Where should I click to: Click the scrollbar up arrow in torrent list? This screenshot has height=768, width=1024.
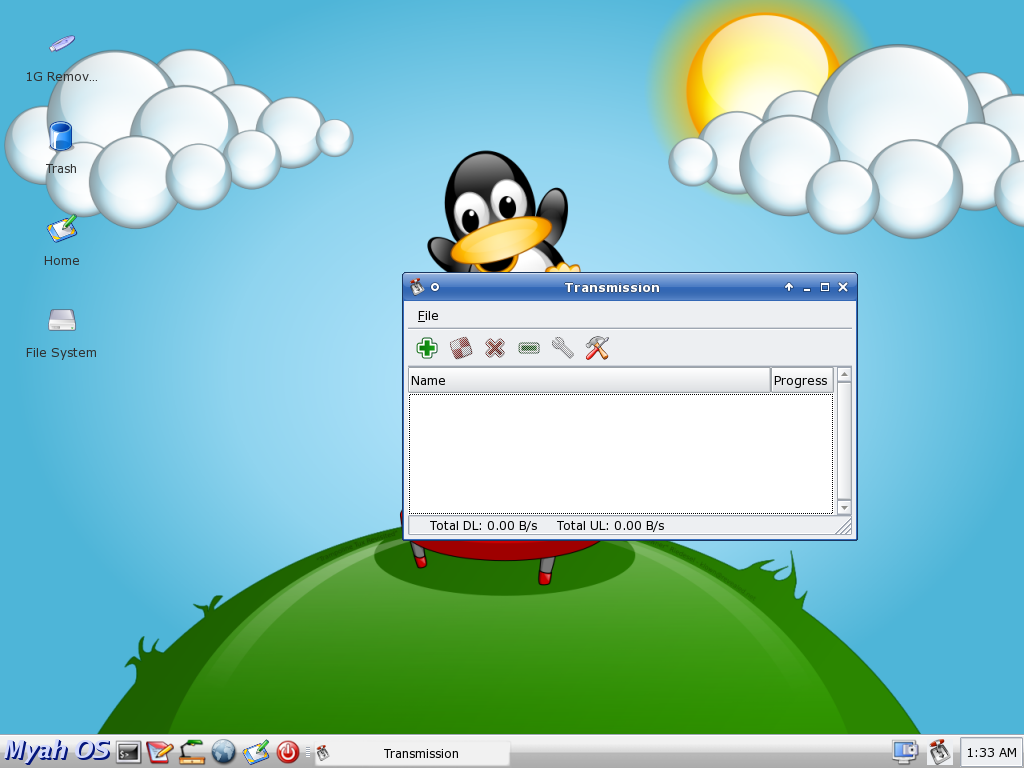coord(844,374)
